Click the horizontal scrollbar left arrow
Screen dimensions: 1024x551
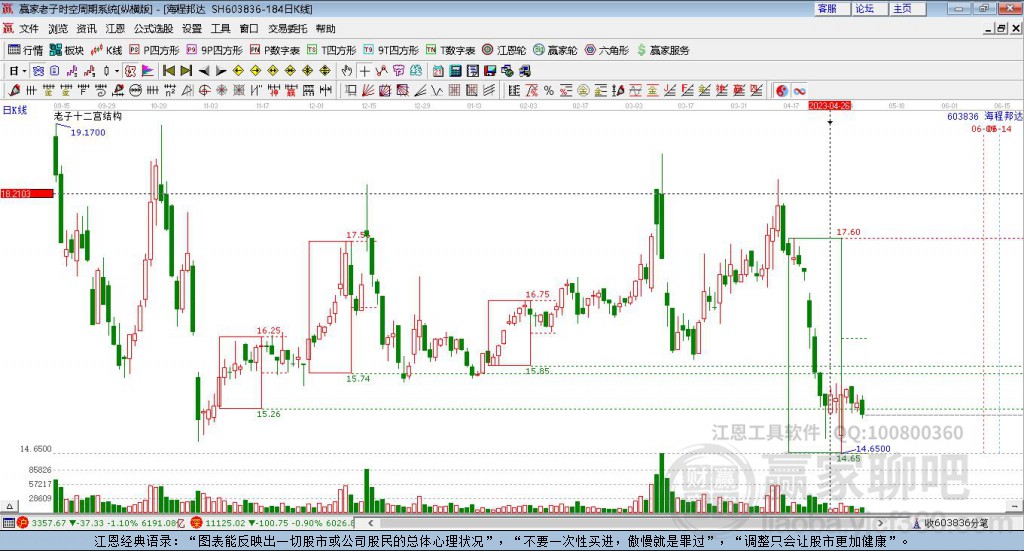coord(370,523)
